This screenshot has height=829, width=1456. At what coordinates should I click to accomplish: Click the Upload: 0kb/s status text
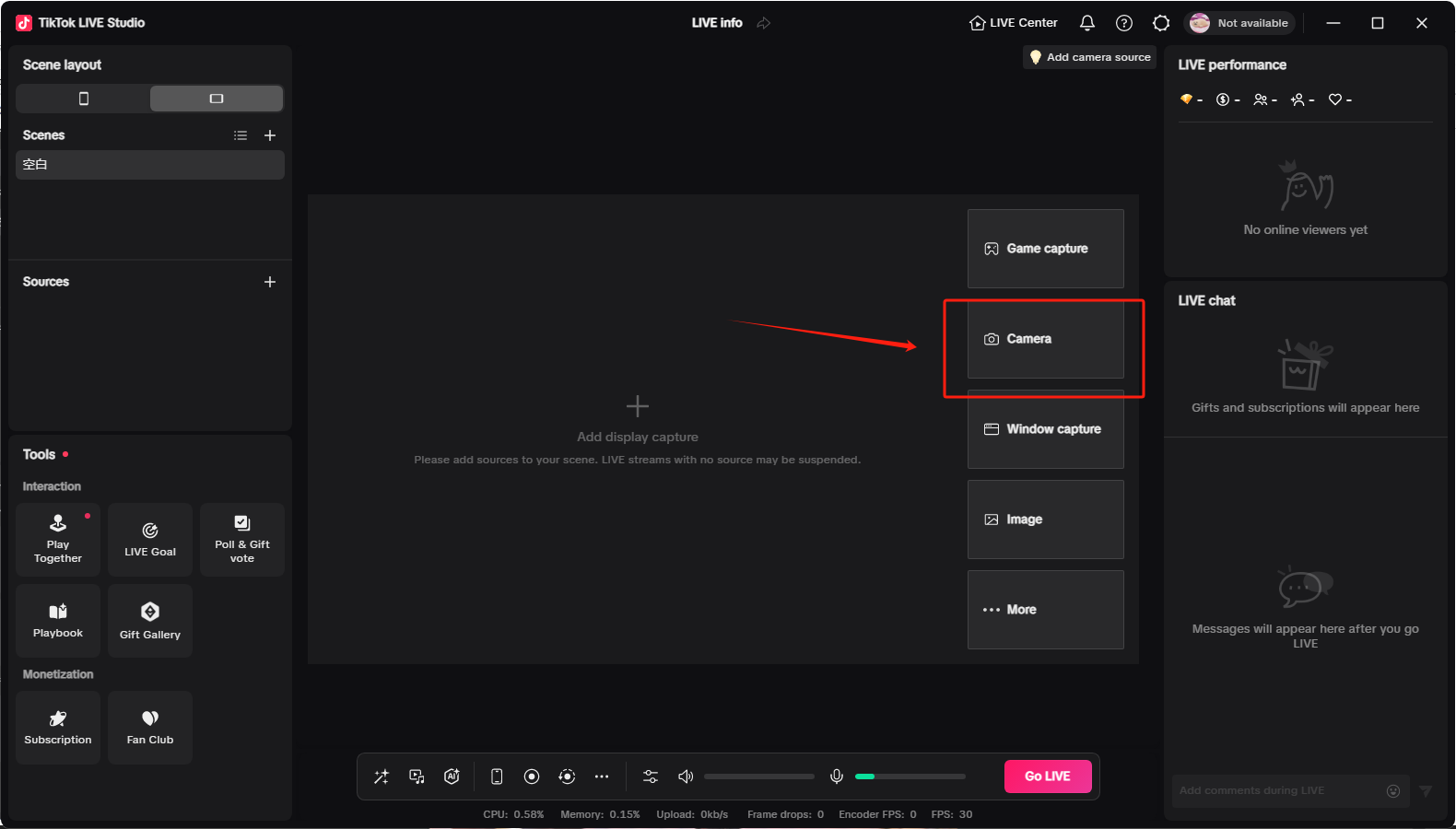(x=692, y=814)
